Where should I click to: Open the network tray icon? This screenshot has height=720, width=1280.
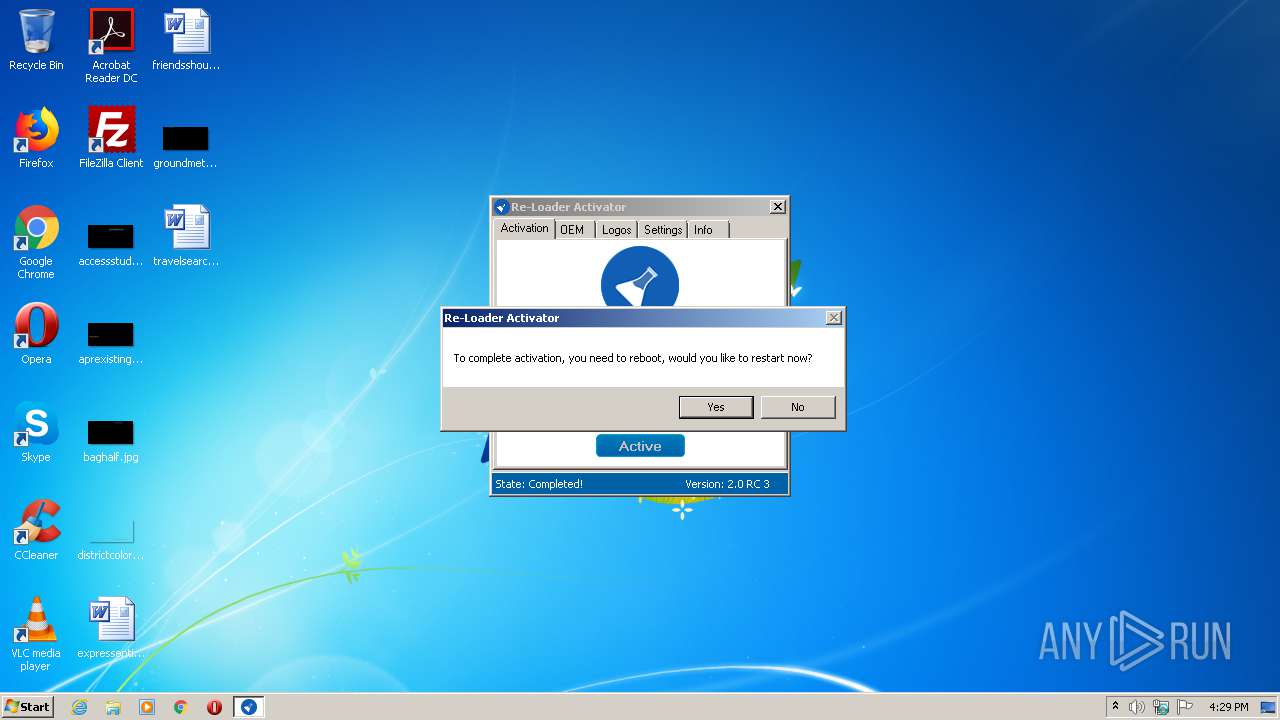1161,707
